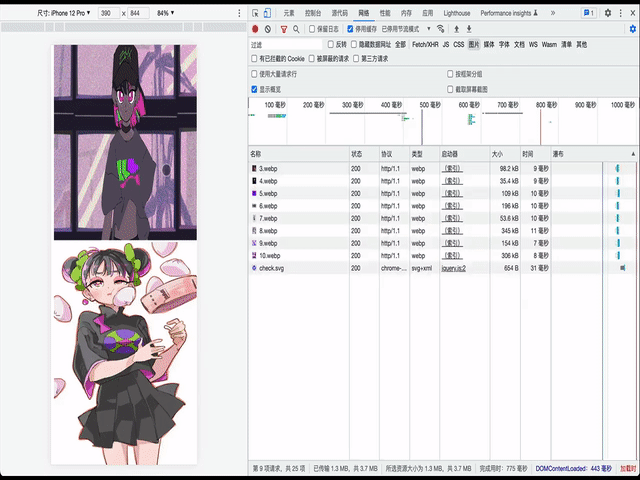The width and height of the screenshot is (640, 480).
Task: Open DevTools settings gear icon
Action: [x=608, y=13]
